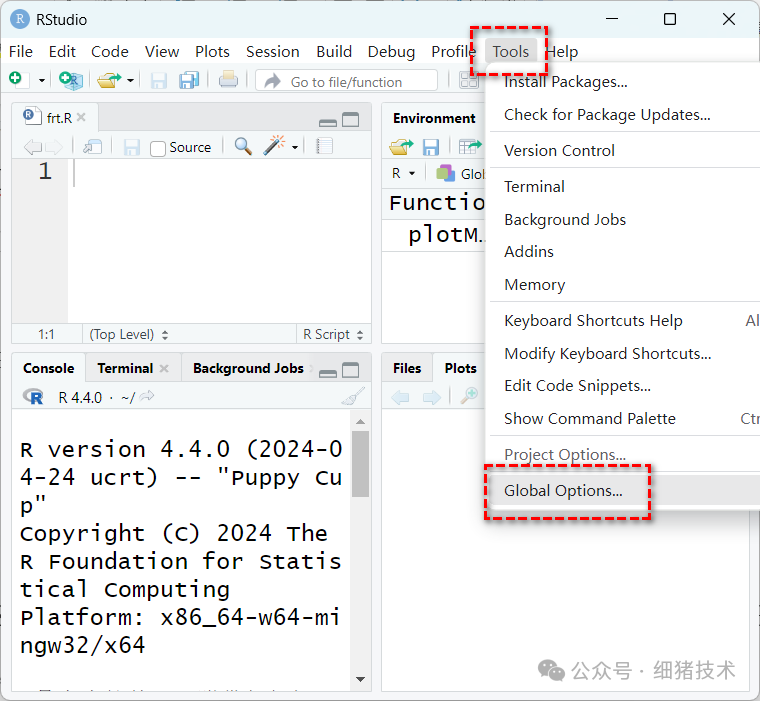
Task: Switch to the Terminal tab
Action: click(125, 368)
